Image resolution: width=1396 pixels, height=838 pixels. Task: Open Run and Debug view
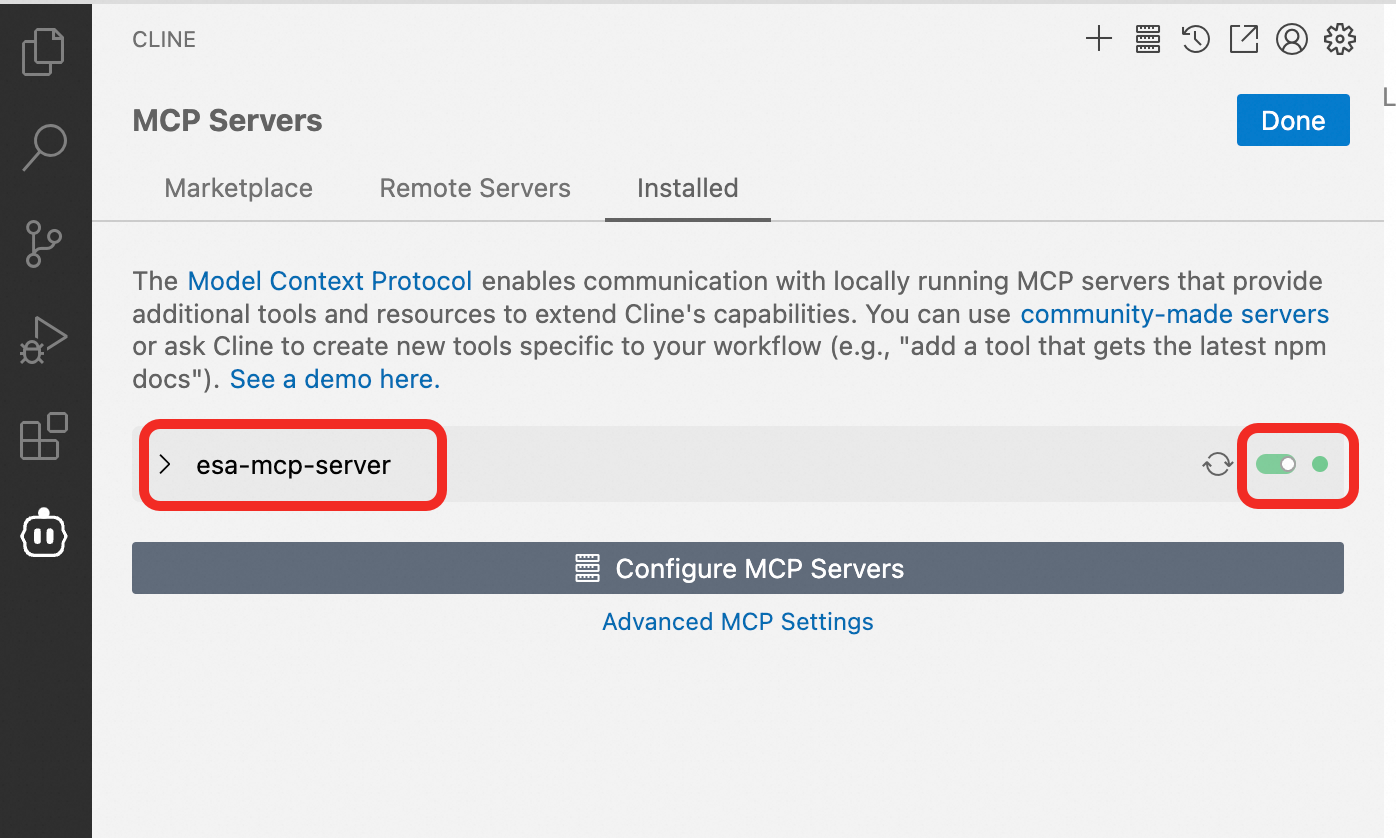44,340
